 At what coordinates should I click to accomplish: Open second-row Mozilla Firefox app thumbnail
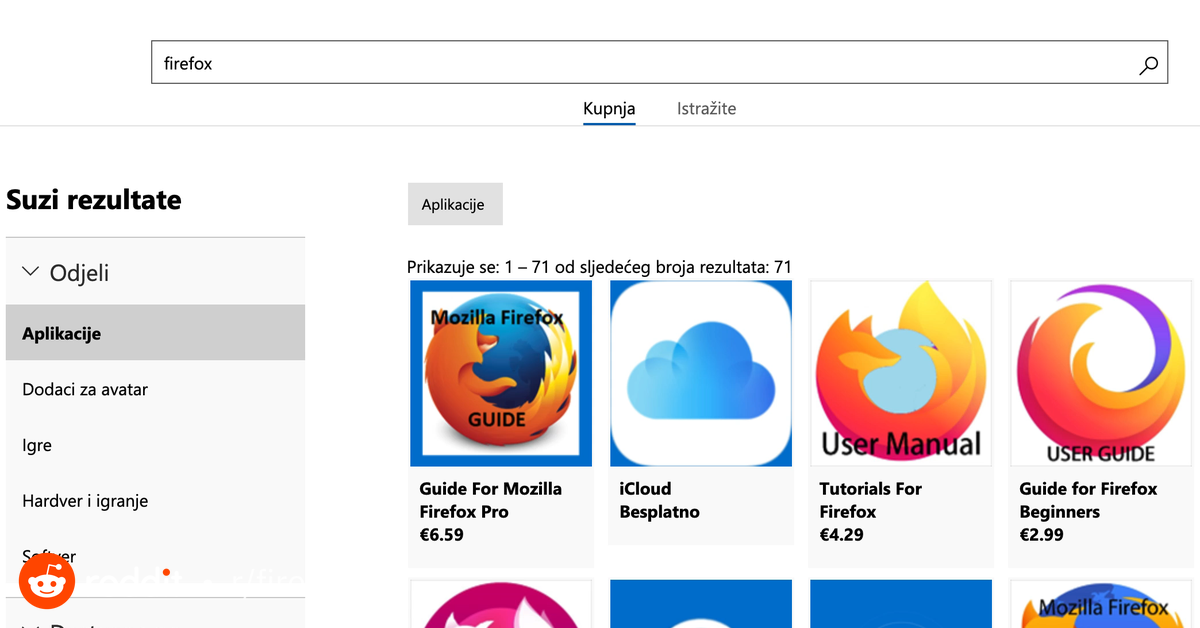coord(1100,604)
